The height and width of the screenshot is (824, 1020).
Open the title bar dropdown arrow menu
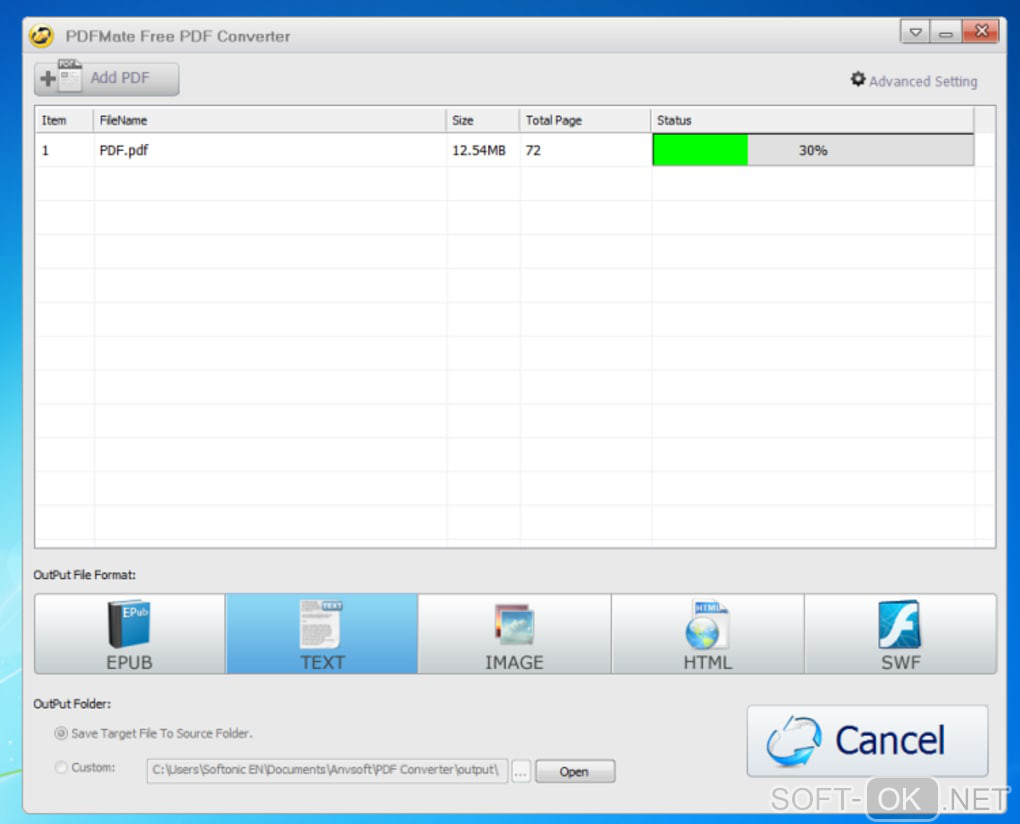(915, 31)
